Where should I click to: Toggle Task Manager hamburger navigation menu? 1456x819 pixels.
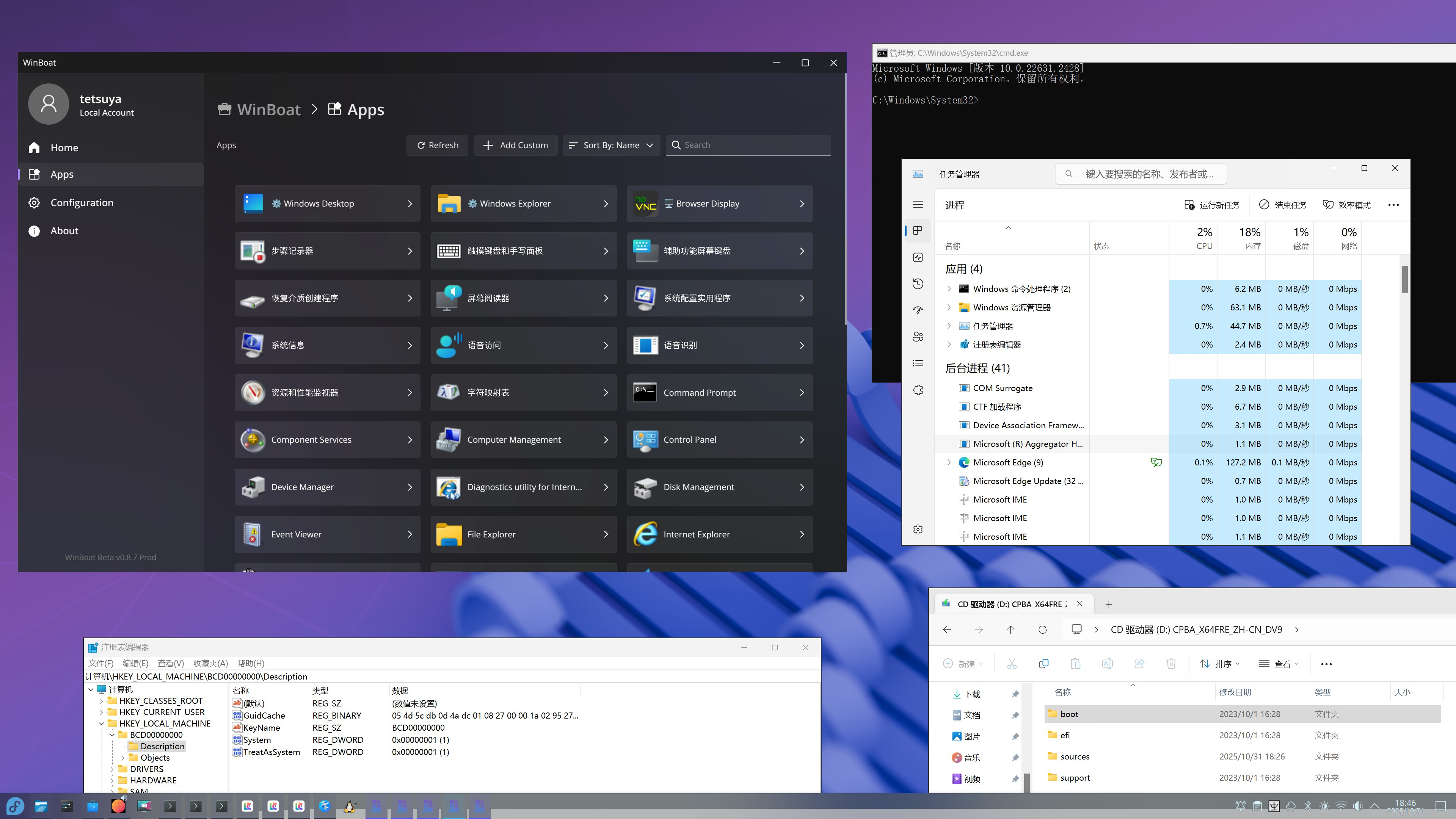[918, 205]
